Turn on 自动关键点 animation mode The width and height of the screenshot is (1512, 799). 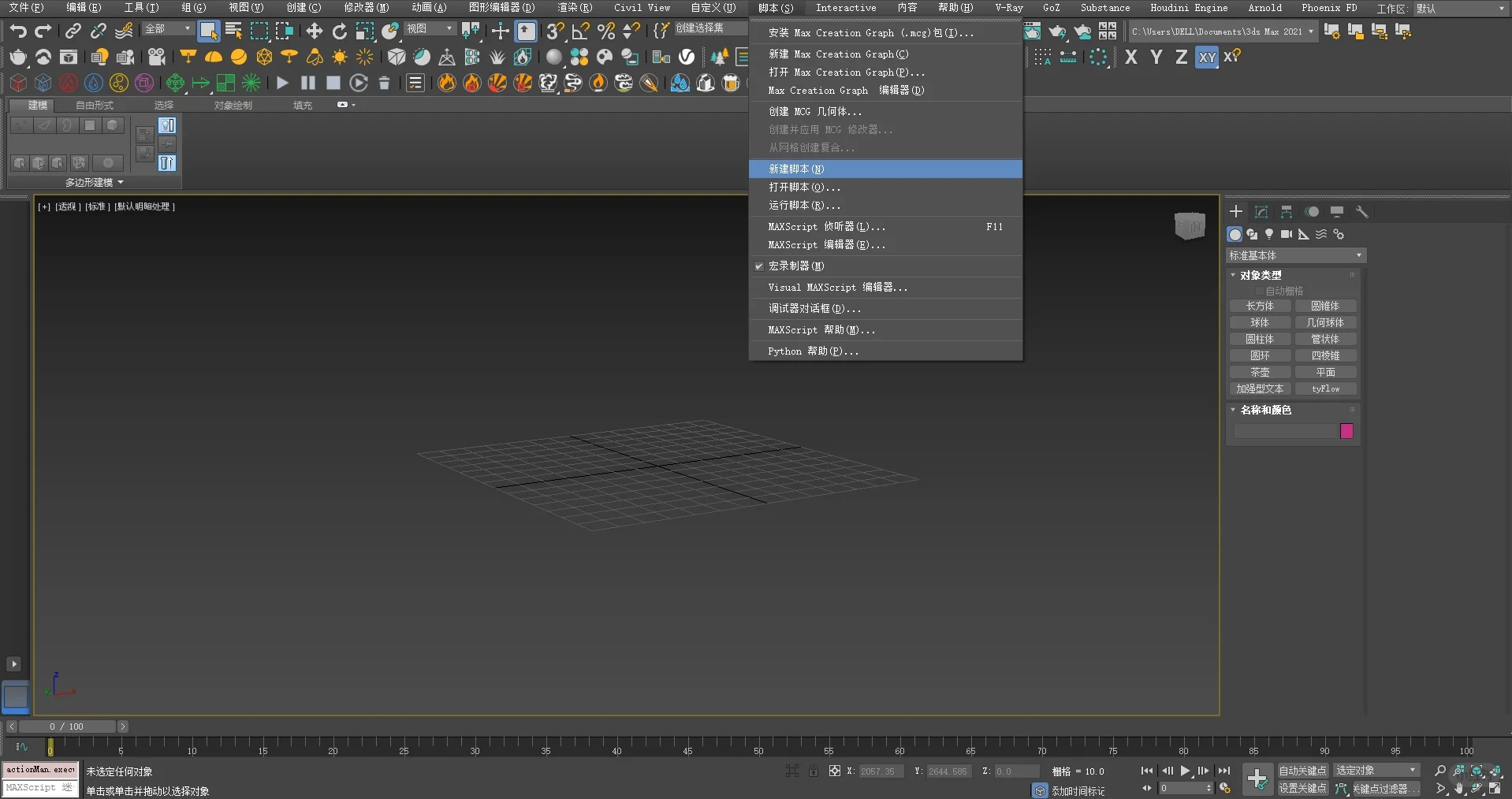pyautogui.click(x=1302, y=770)
